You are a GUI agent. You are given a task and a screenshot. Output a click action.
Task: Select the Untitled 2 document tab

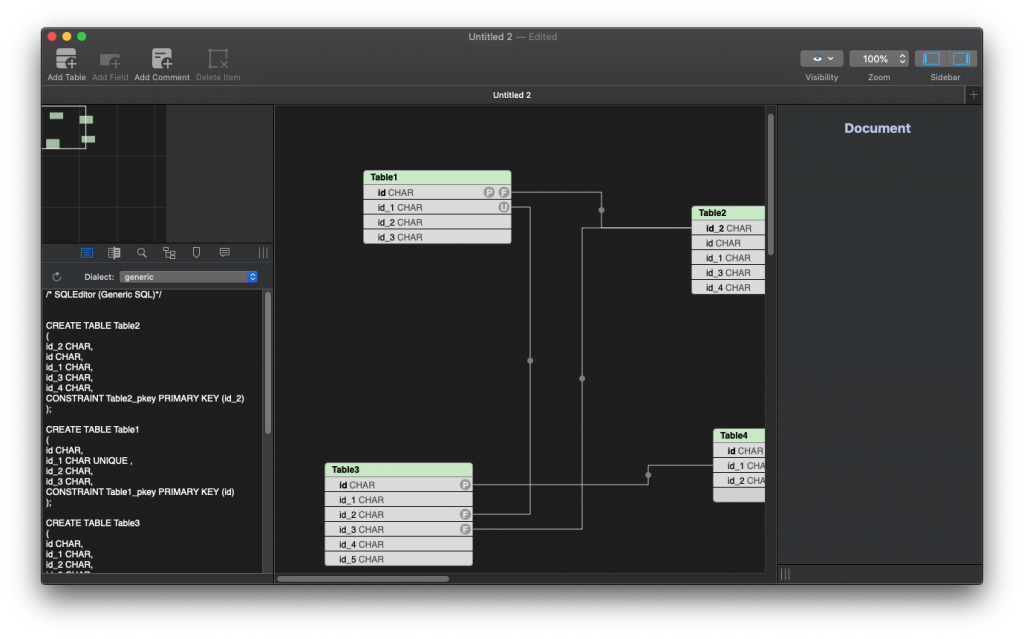pos(511,95)
